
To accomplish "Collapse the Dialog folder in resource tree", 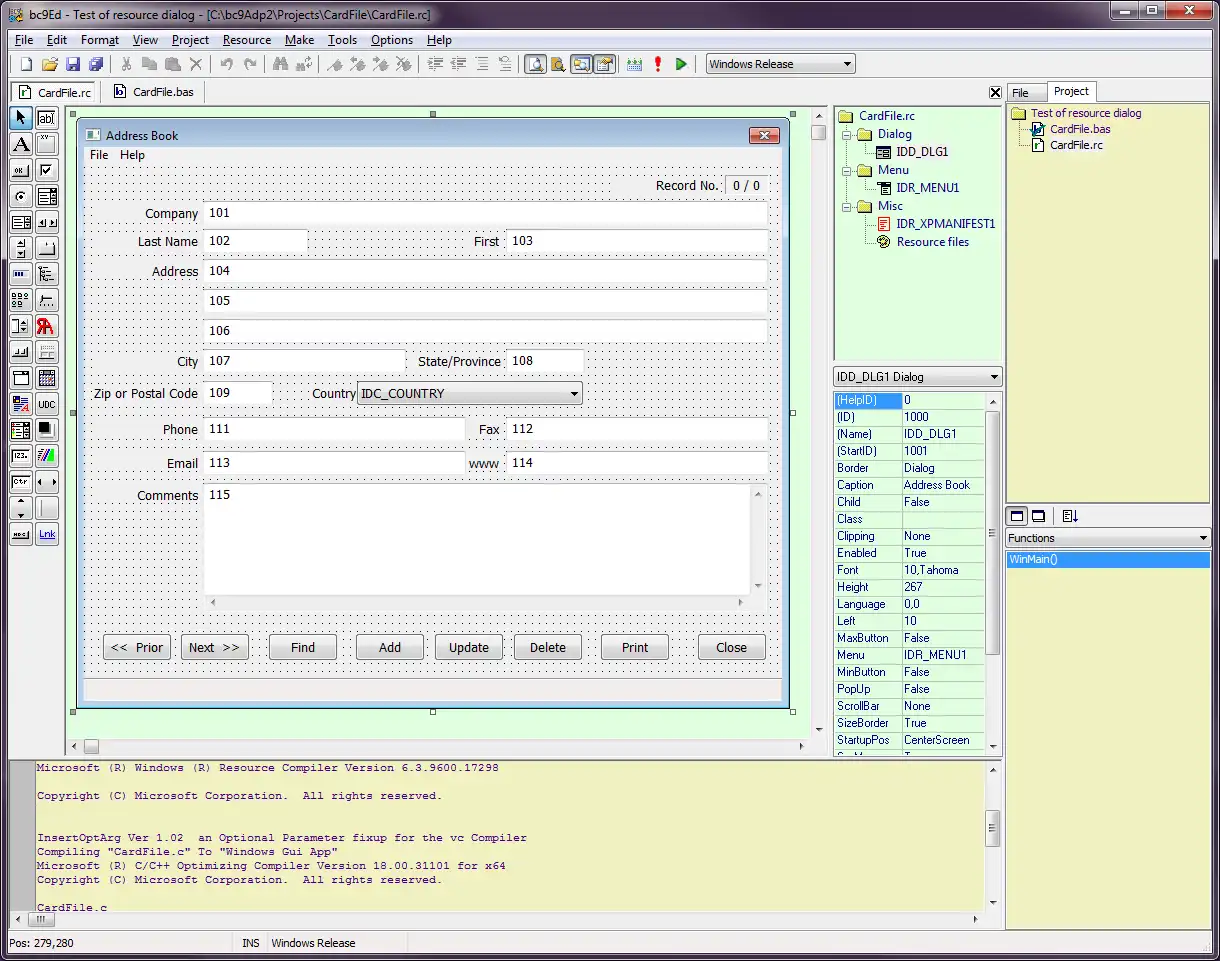I will pyautogui.click(x=845, y=134).
